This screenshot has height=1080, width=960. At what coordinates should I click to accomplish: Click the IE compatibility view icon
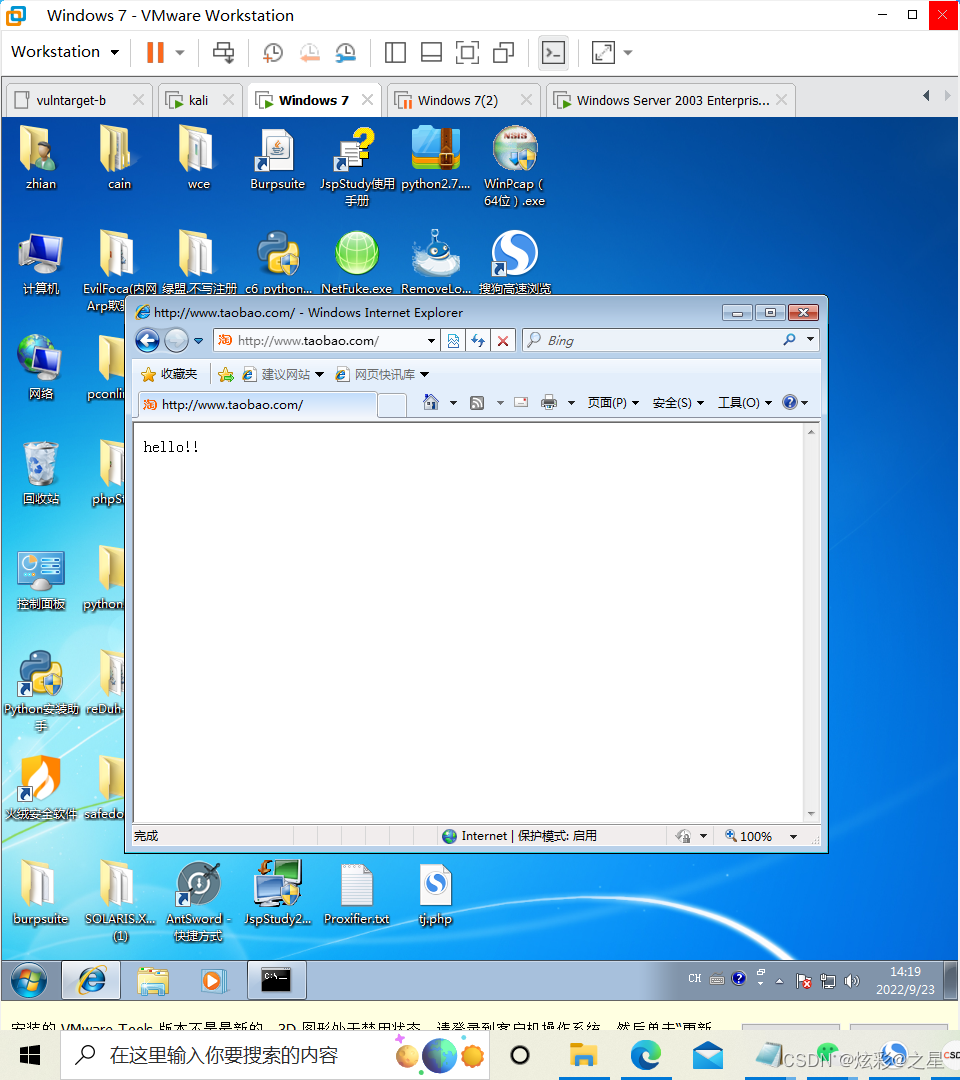click(x=453, y=340)
